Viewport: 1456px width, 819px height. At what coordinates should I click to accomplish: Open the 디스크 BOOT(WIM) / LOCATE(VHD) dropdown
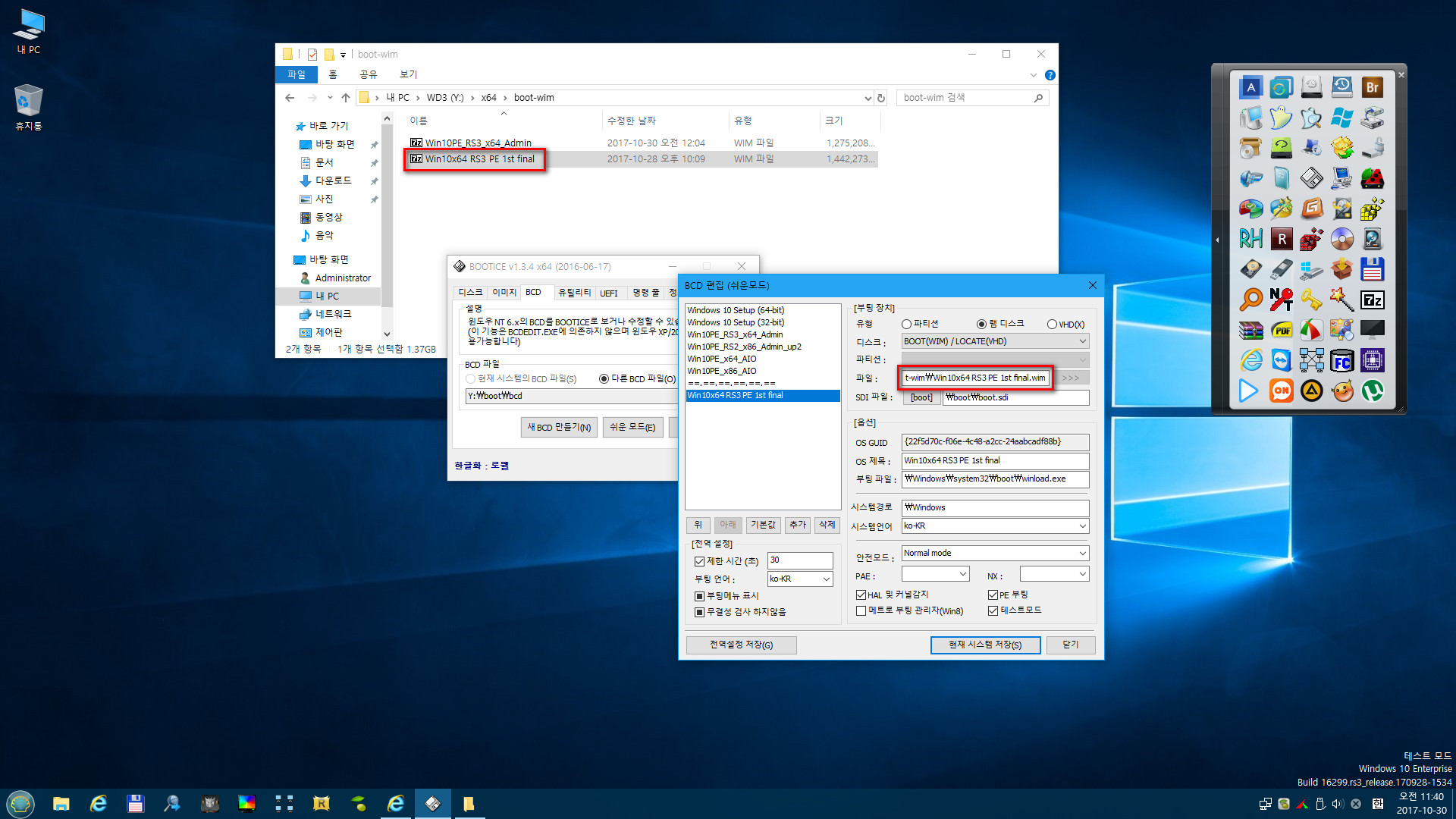coord(995,341)
